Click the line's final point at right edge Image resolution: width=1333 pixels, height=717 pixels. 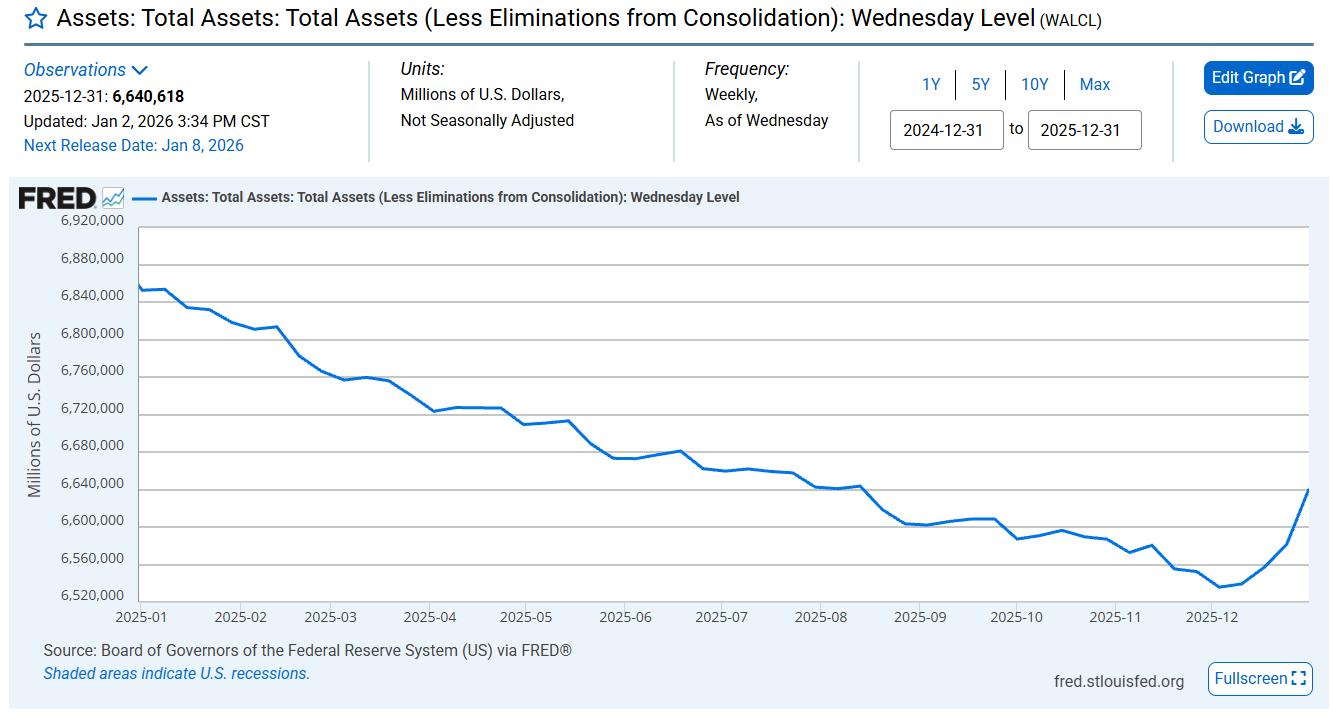click(1308, 490)
